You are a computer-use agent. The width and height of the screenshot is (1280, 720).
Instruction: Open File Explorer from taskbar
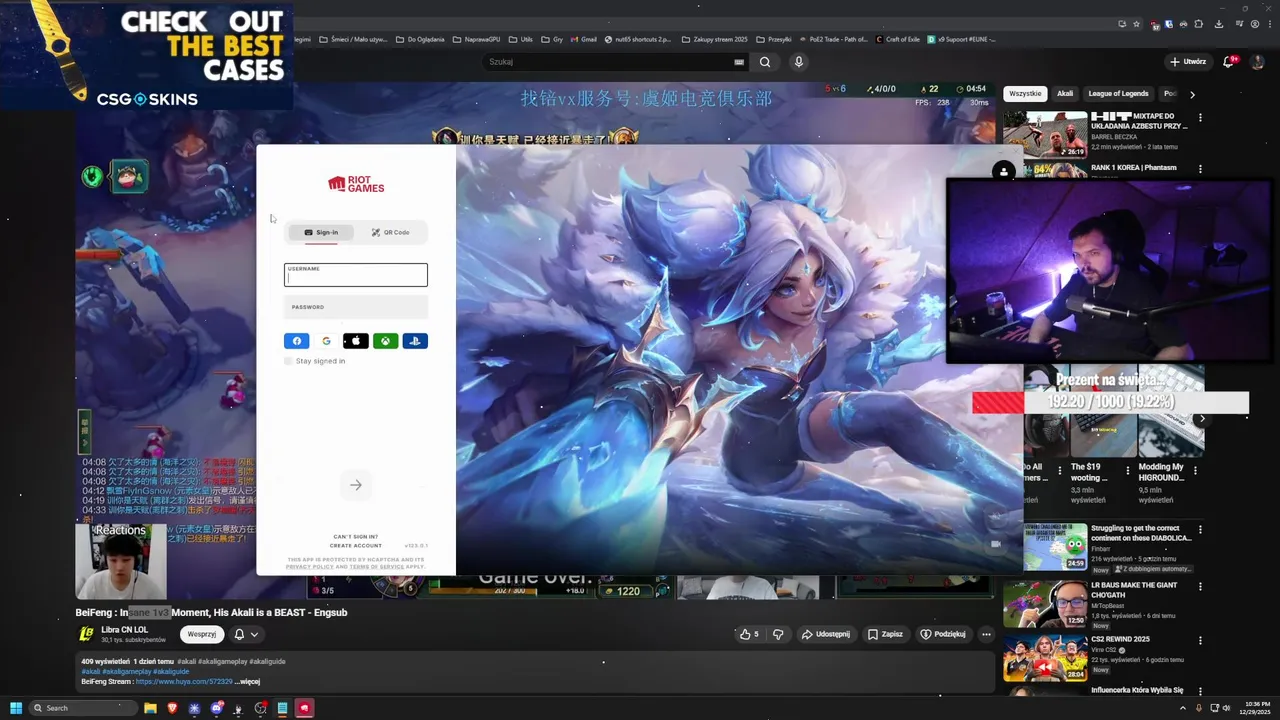(150, 708)
